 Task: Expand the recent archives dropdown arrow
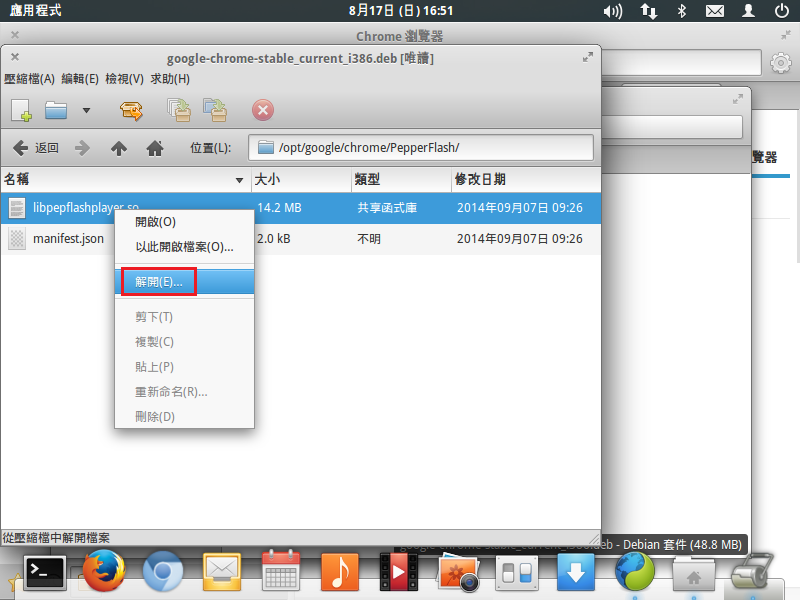coord(86,110)
